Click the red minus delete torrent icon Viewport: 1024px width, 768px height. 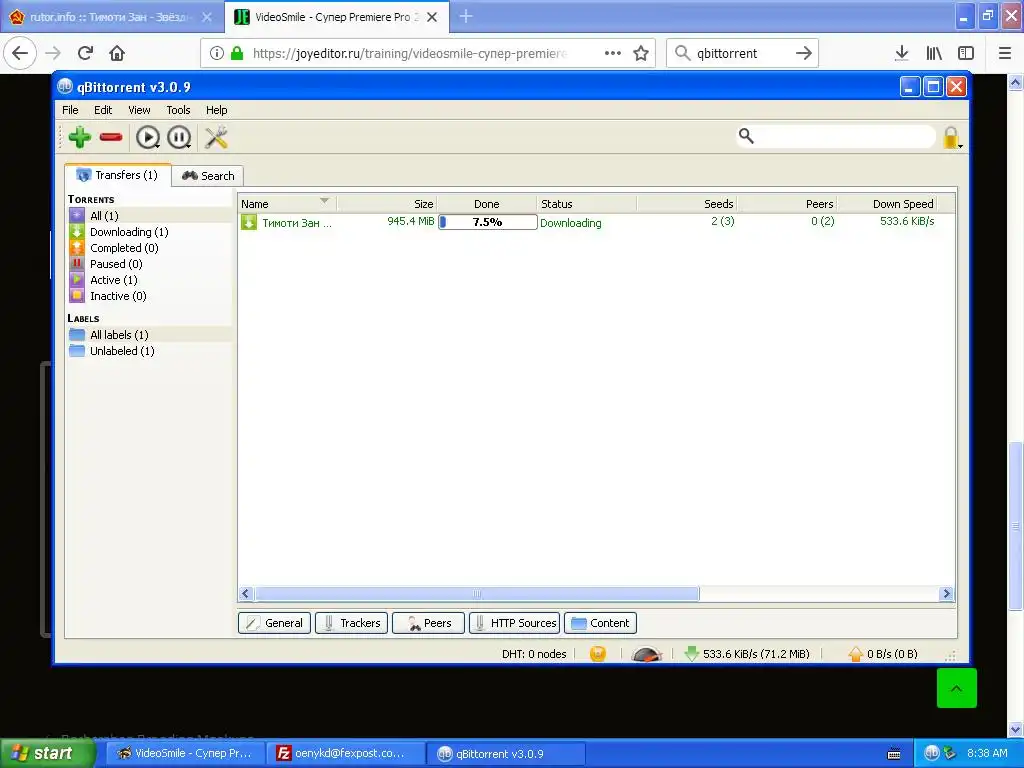(x=111, y=137)
